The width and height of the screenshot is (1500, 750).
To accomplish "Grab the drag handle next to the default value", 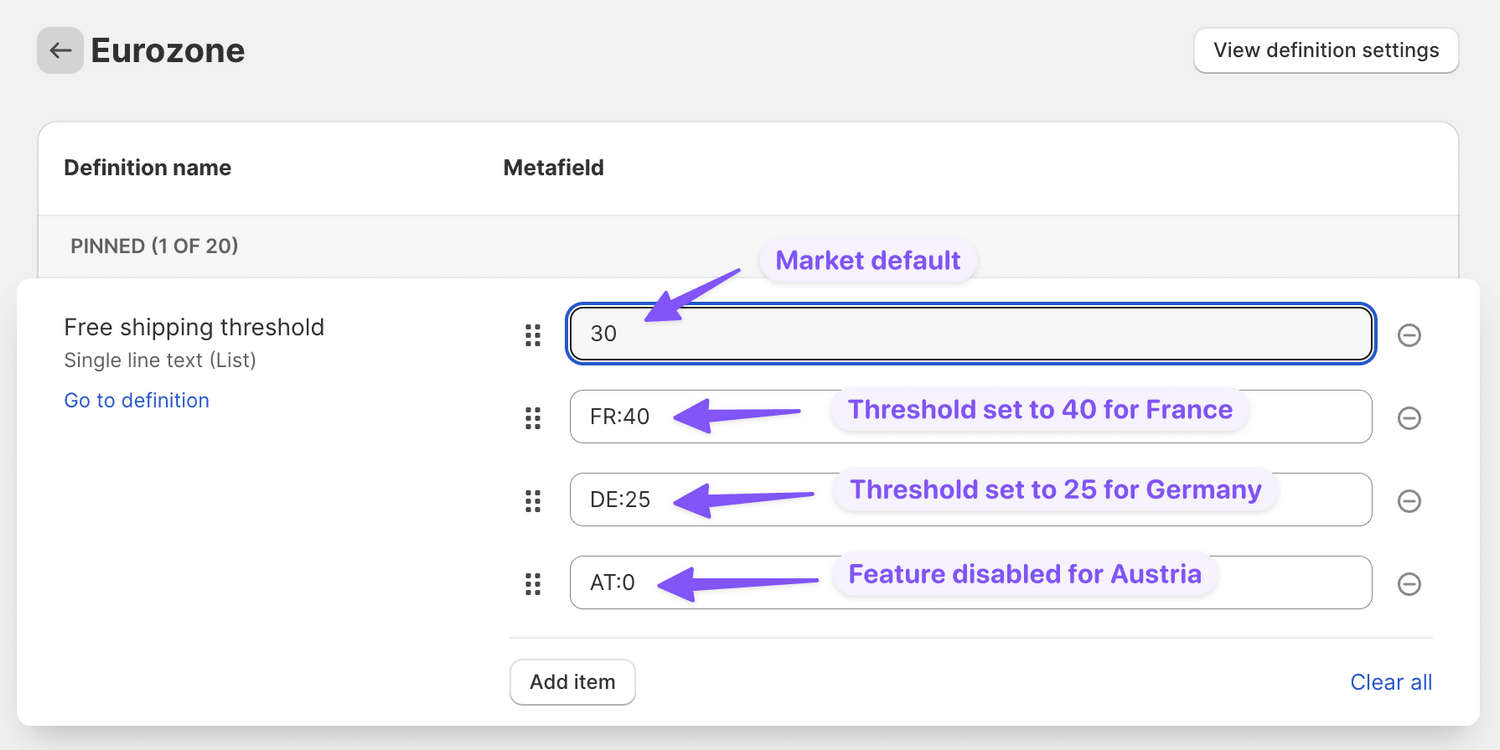I will tap(532, 335).
